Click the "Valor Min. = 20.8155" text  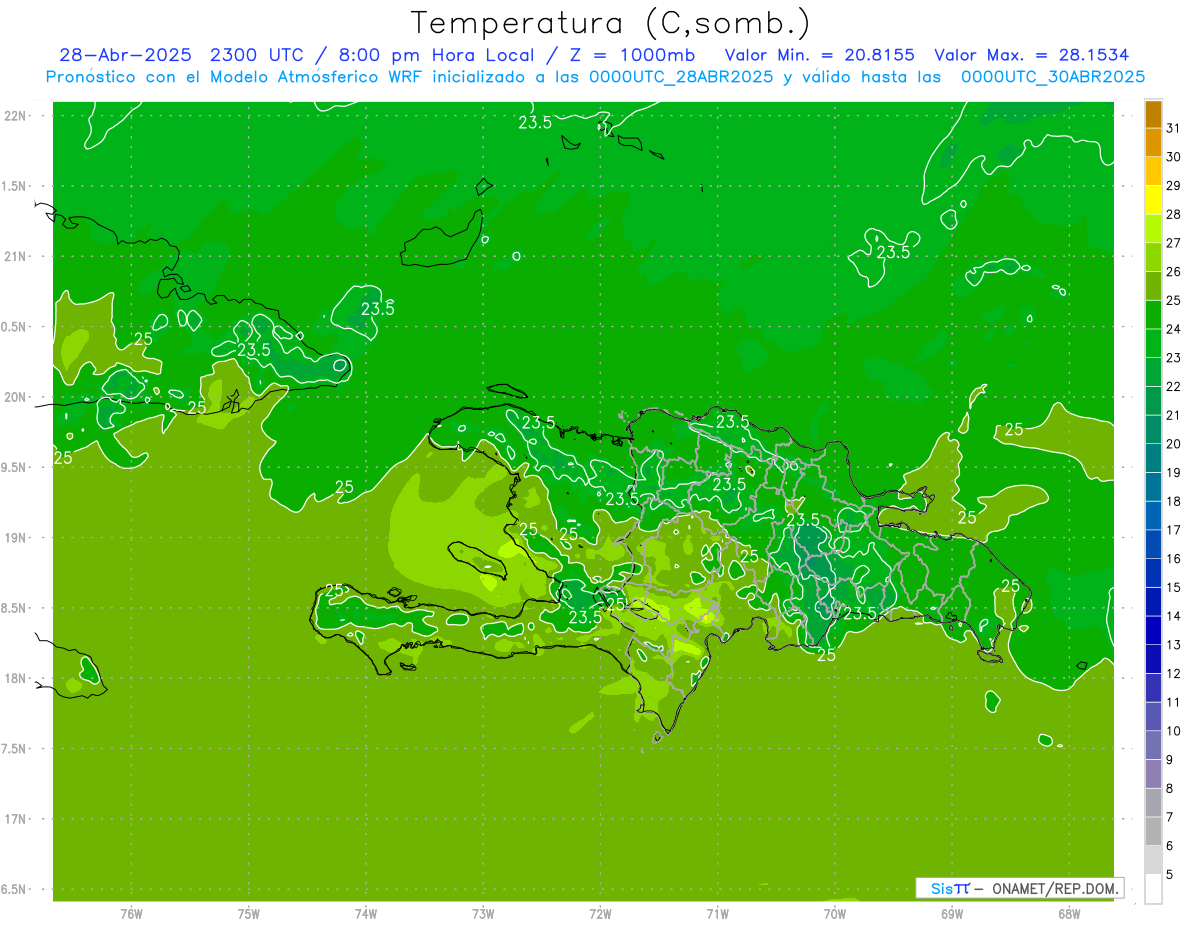(819, 55)
